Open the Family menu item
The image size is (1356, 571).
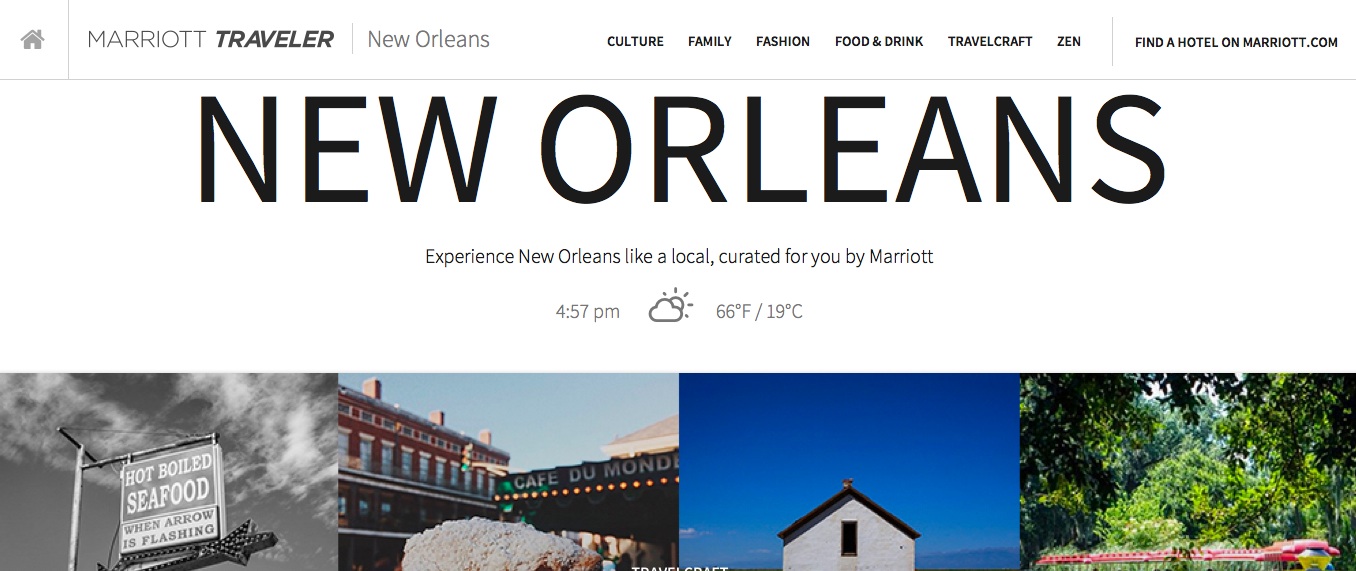tap(710, 42)
